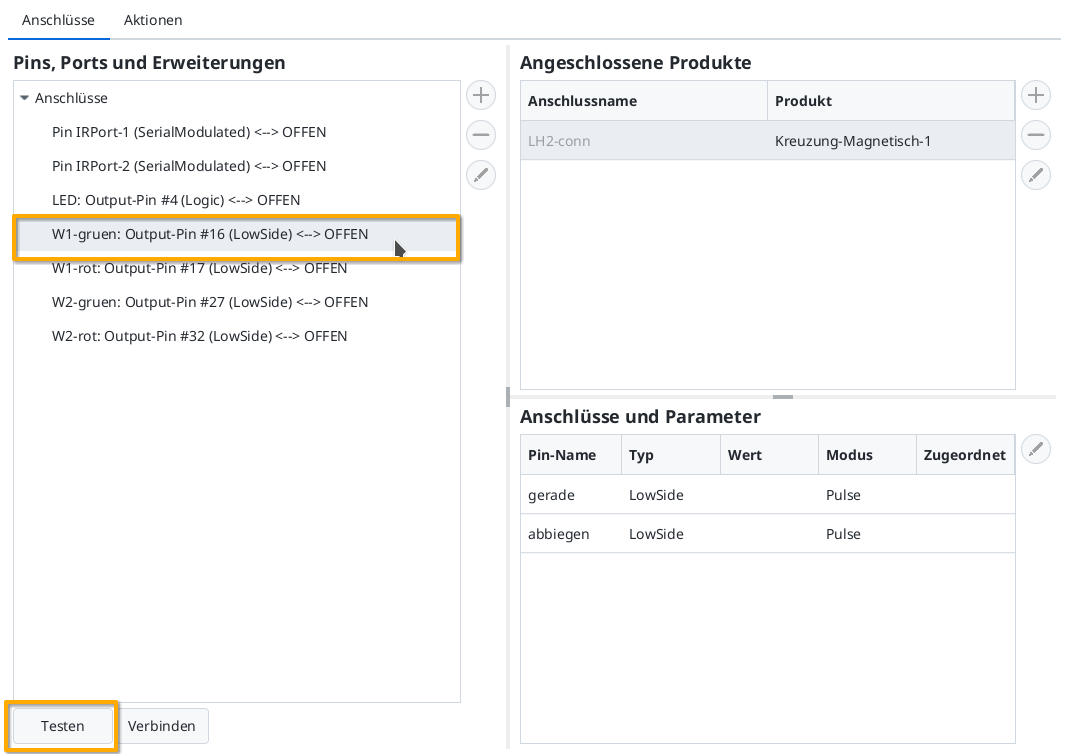1065x754 pixels.
Task: Click the minus icon beside the pins list
Action: coord(481,135)
